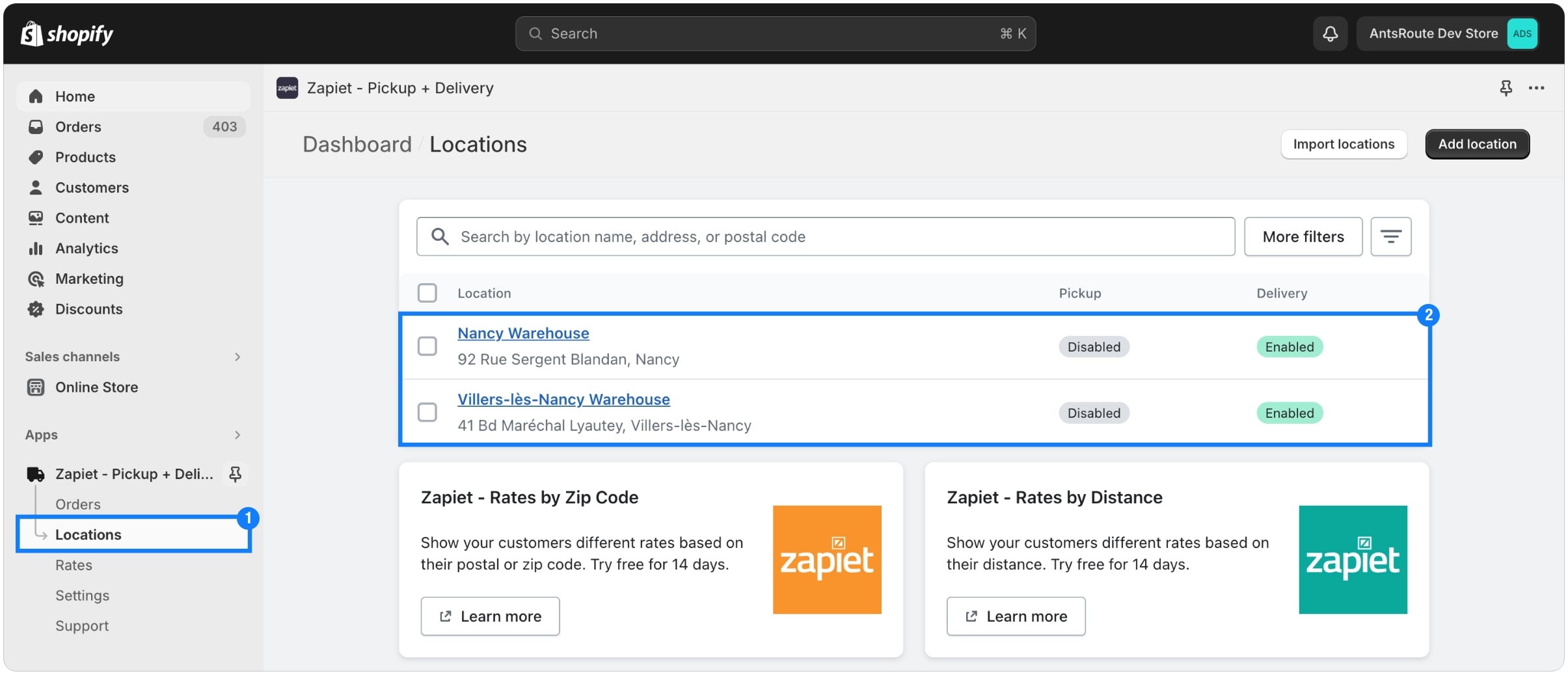This screenshot has height=675, width=1568.
Task: Pin the app using header pin icon
Action: point(1506,88)
